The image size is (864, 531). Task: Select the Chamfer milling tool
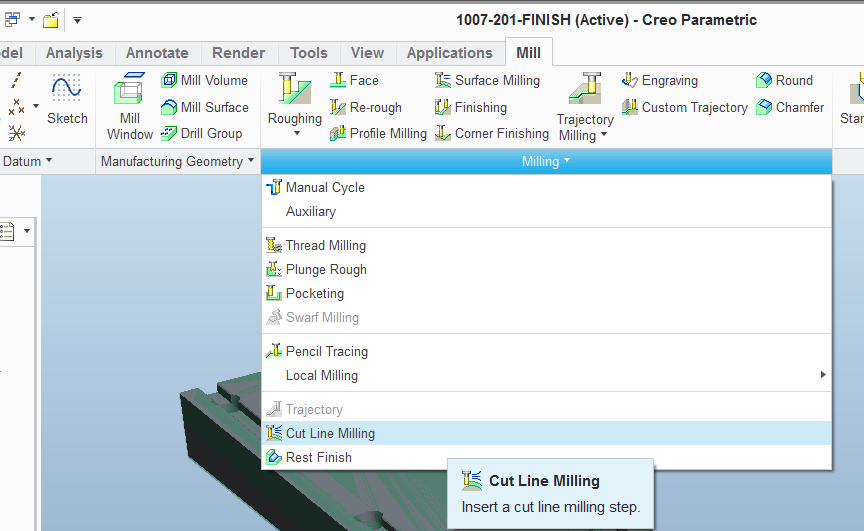pos(790,107)
